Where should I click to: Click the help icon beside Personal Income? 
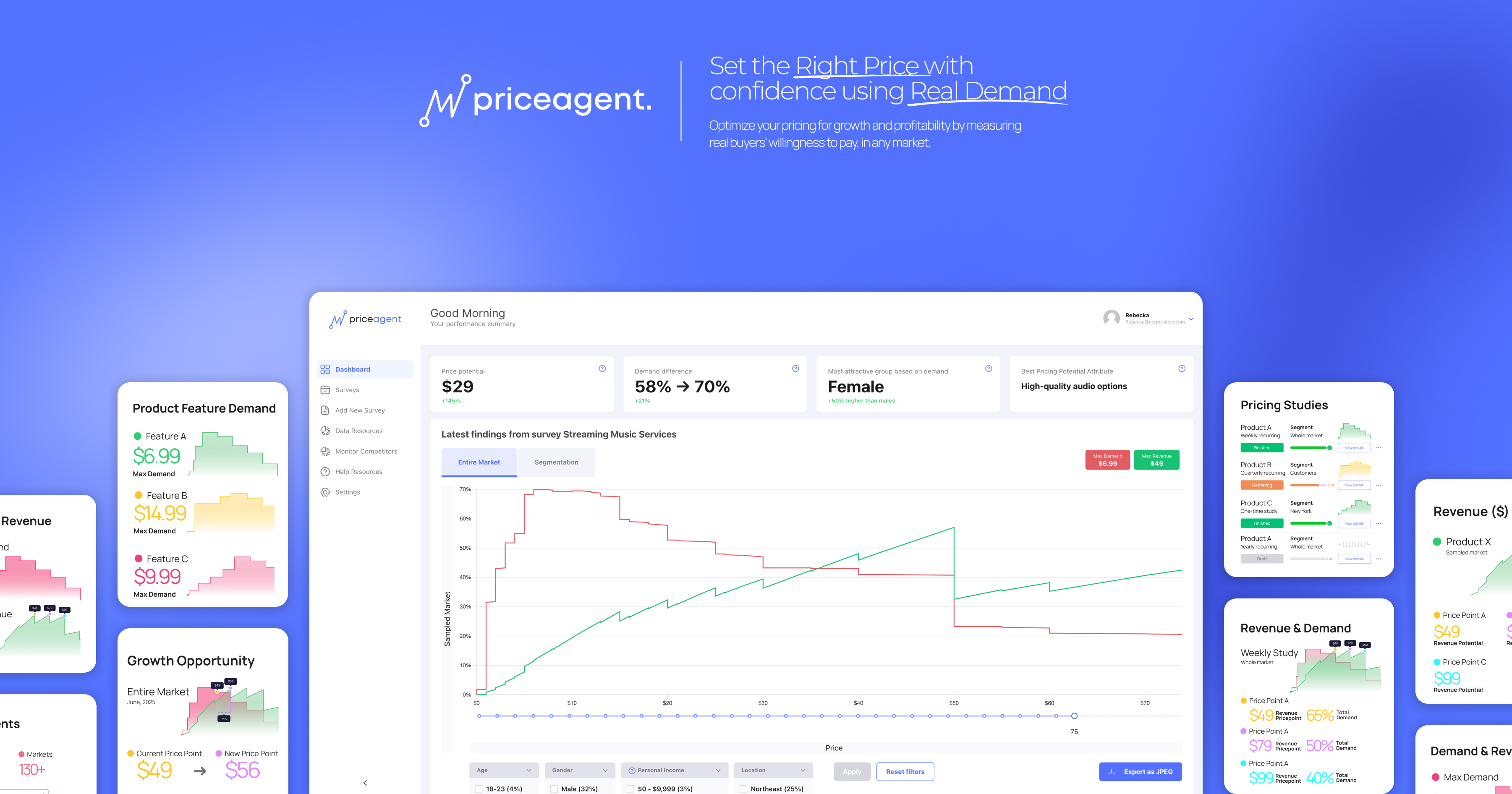coord(632,770)
